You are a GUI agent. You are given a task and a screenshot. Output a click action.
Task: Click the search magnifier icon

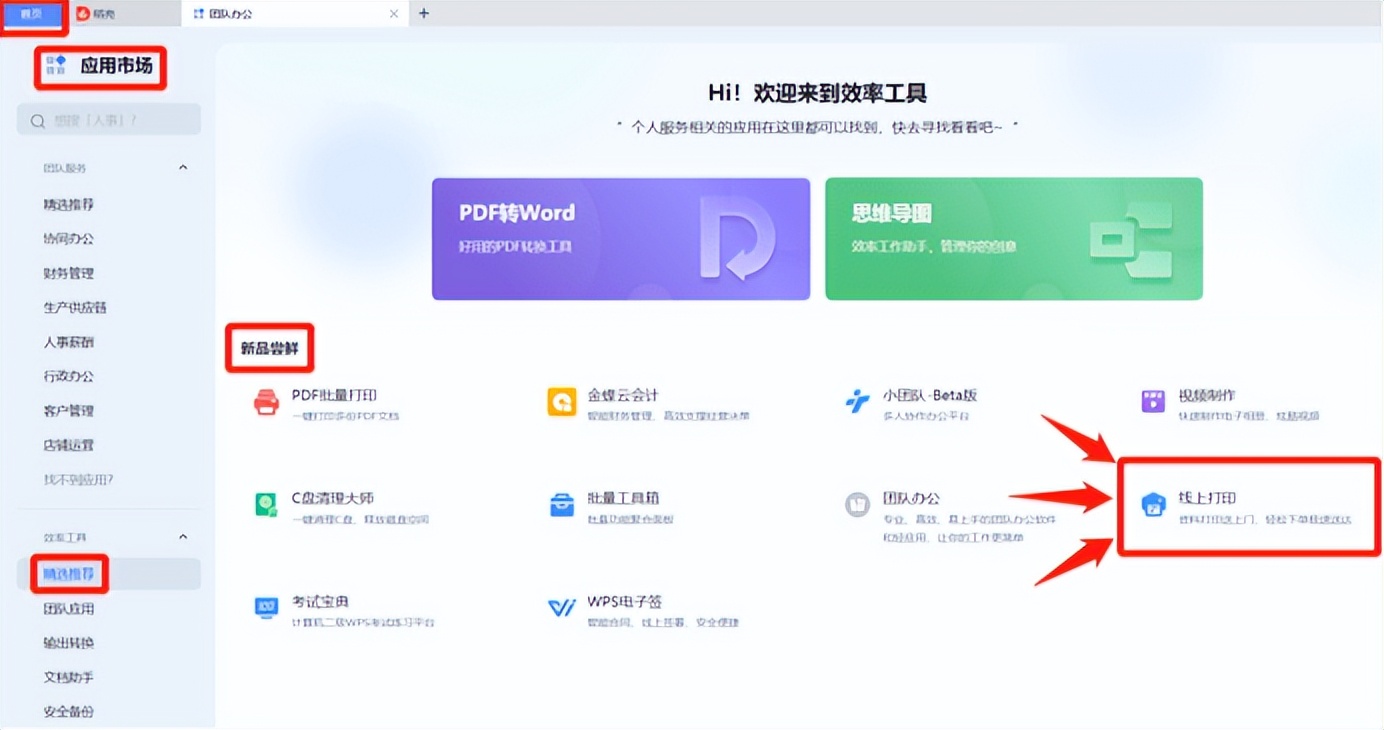[x=37, y=119]
